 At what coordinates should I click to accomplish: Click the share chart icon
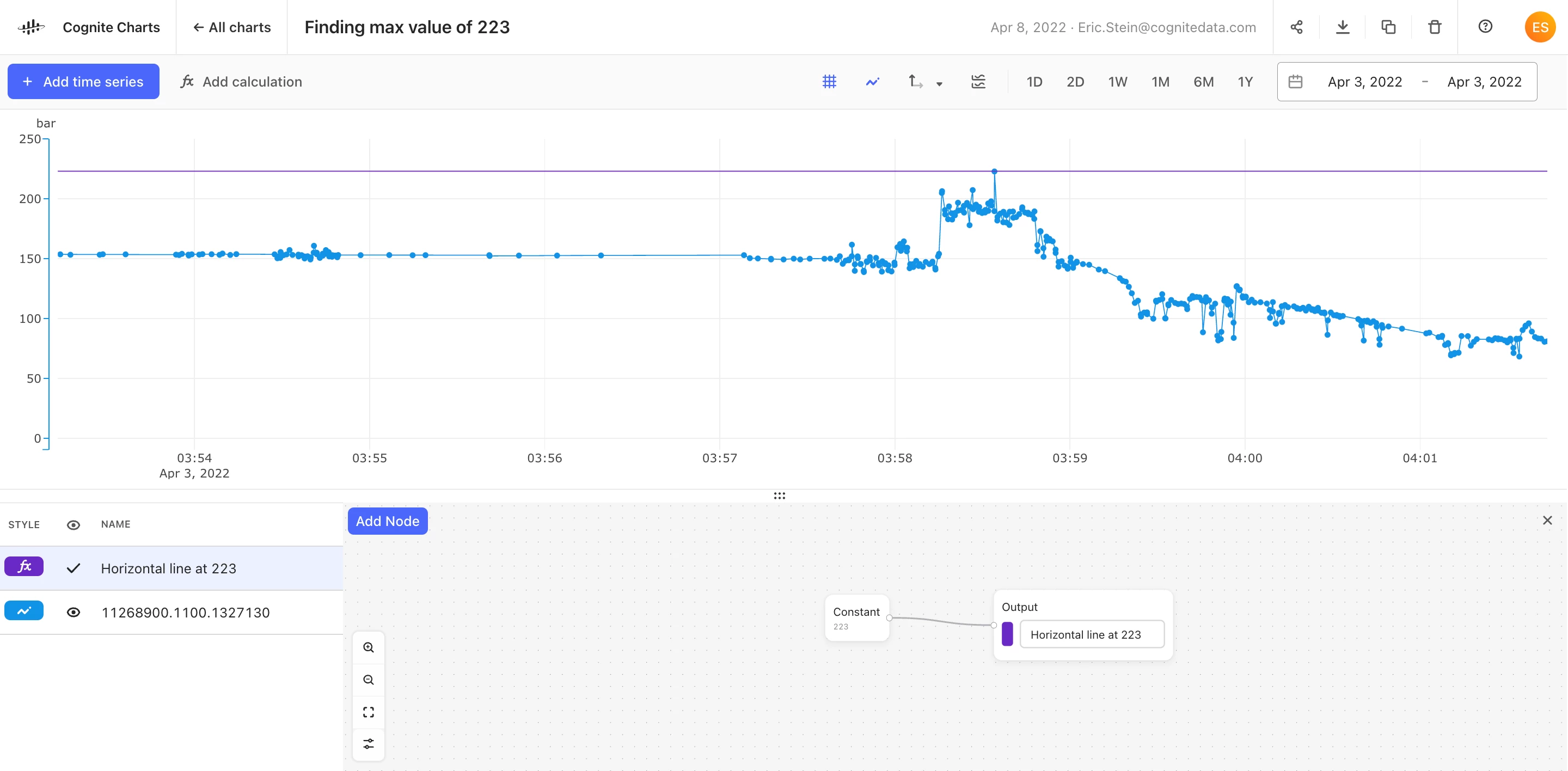pos(1296,27)
